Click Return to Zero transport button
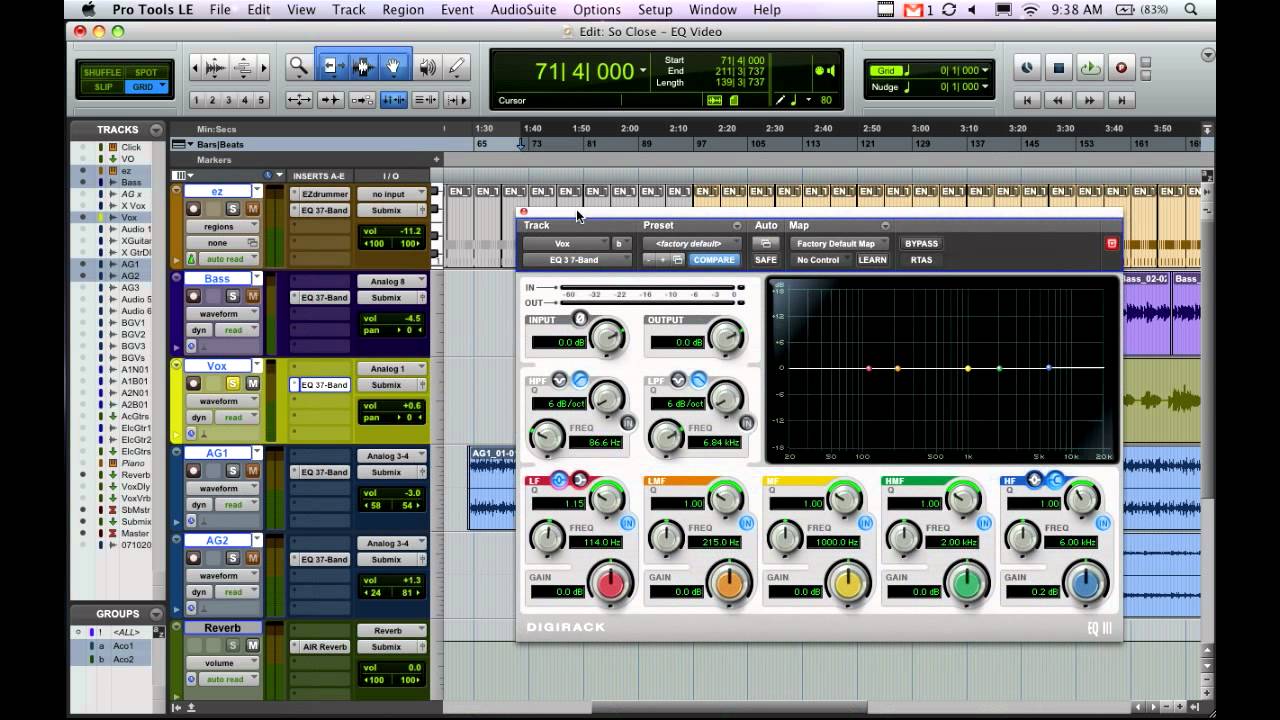 (x=1027, y=100)
